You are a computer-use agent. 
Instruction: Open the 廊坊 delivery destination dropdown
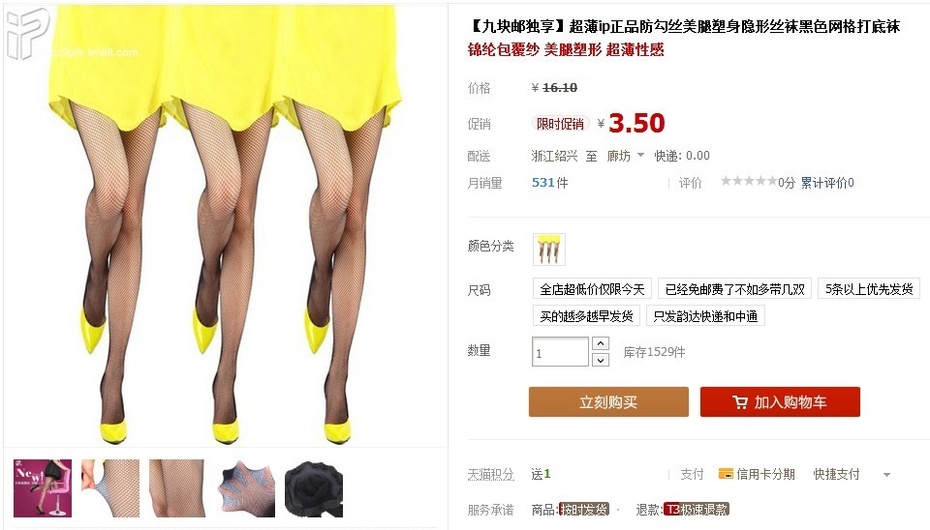tap(625, 156)
